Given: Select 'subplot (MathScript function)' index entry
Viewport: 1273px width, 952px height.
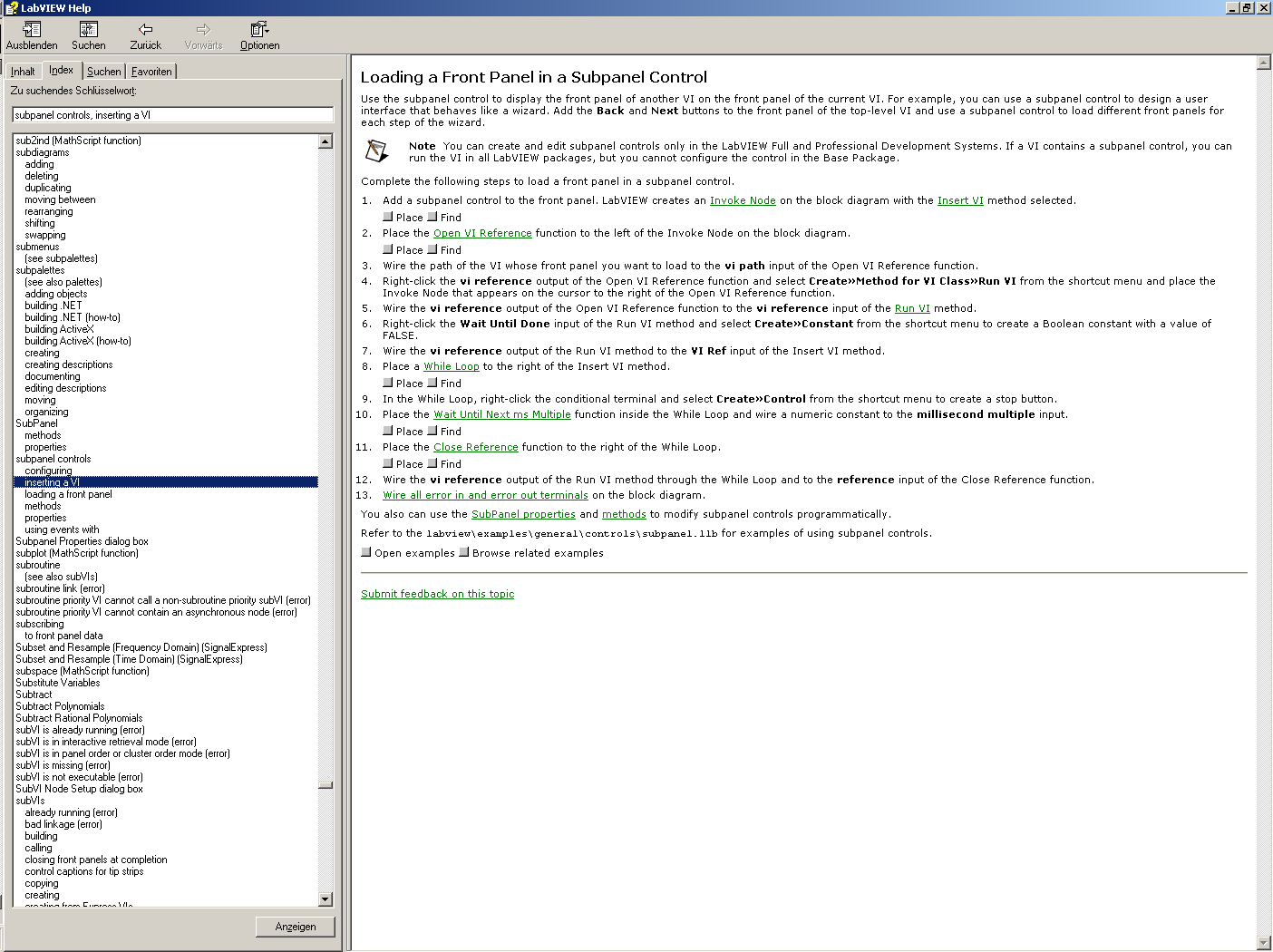Looking at the screenshot, I should [x=77, y=553].
